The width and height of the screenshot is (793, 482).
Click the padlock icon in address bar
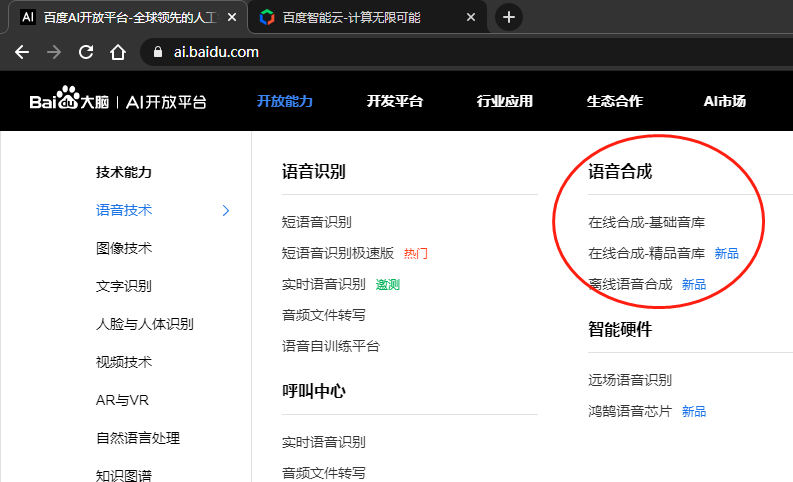(158, 52)
